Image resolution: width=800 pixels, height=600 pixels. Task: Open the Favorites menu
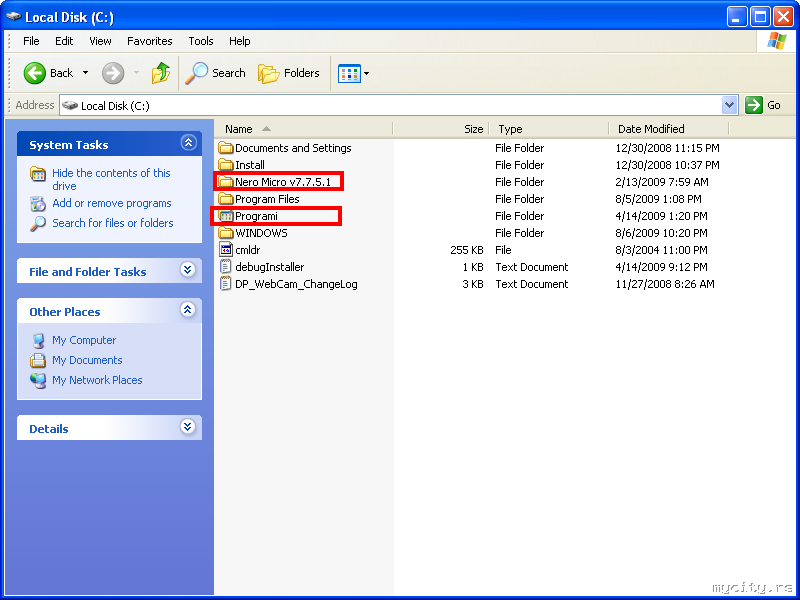[149, 41]
